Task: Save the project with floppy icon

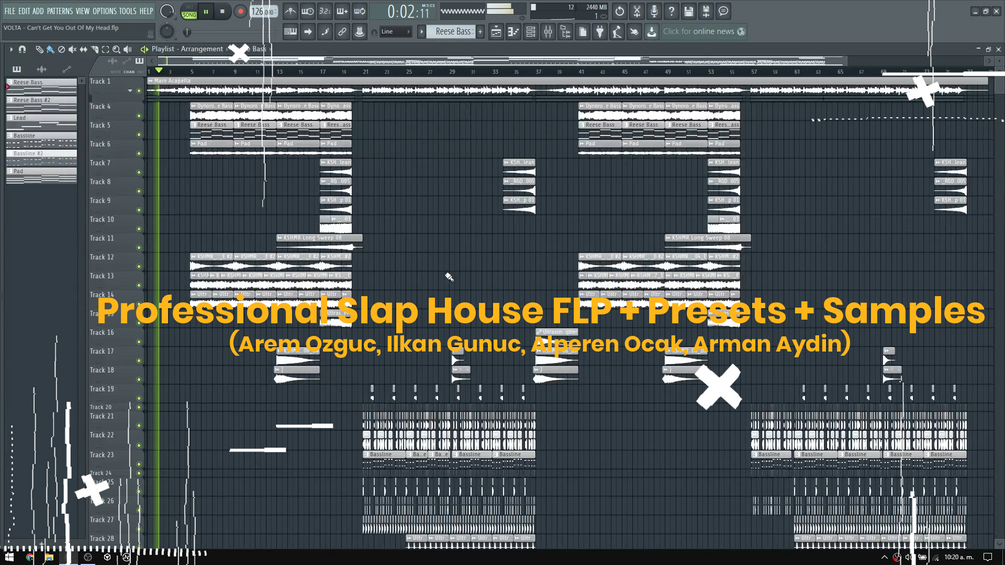Action: point(688,12)
